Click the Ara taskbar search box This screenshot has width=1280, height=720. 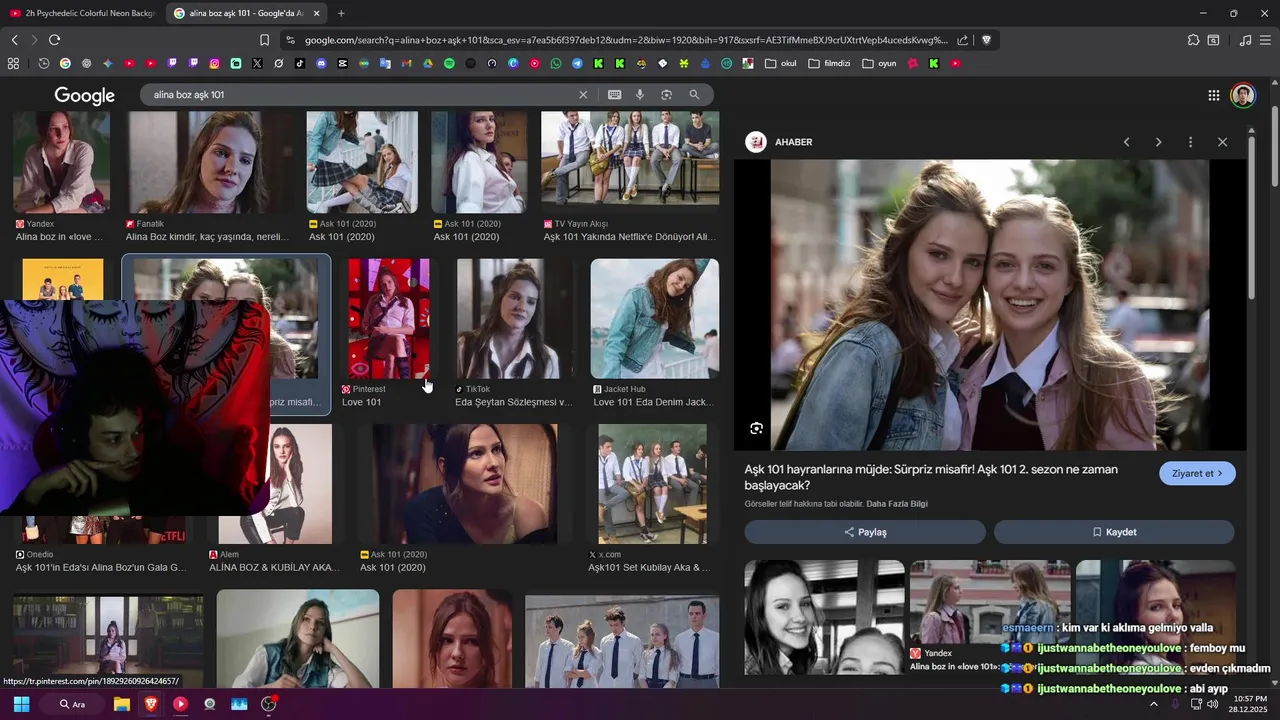point(71,704)
